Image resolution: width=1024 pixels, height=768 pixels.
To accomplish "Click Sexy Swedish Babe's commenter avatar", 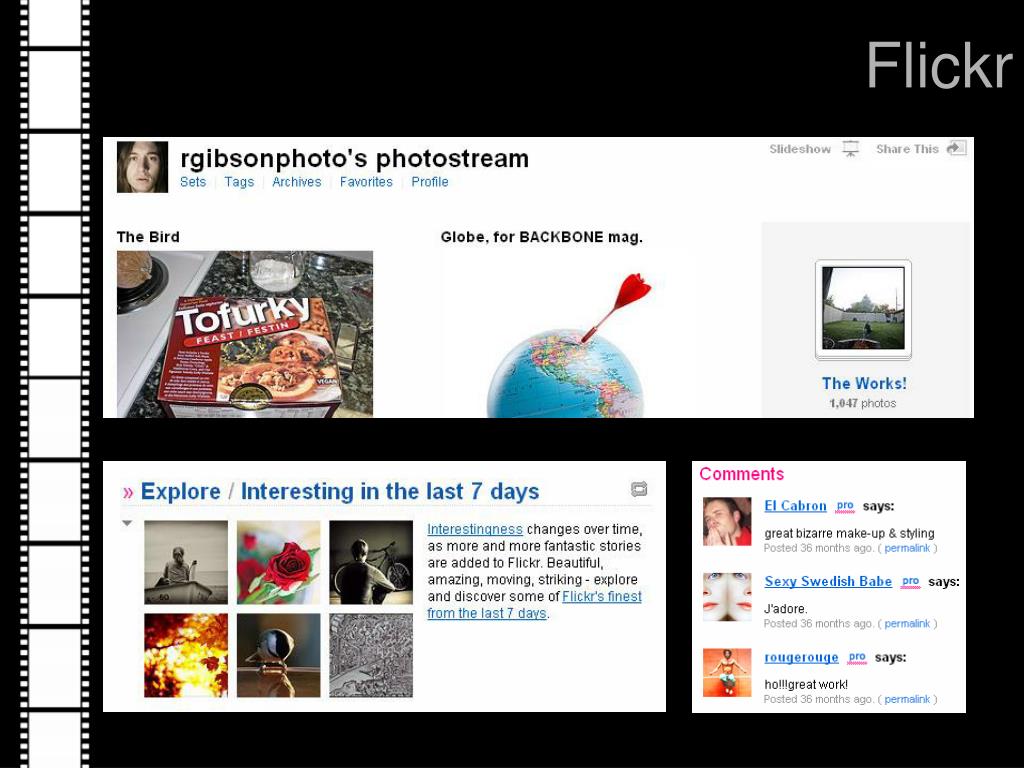I will [x=727, y=597].
